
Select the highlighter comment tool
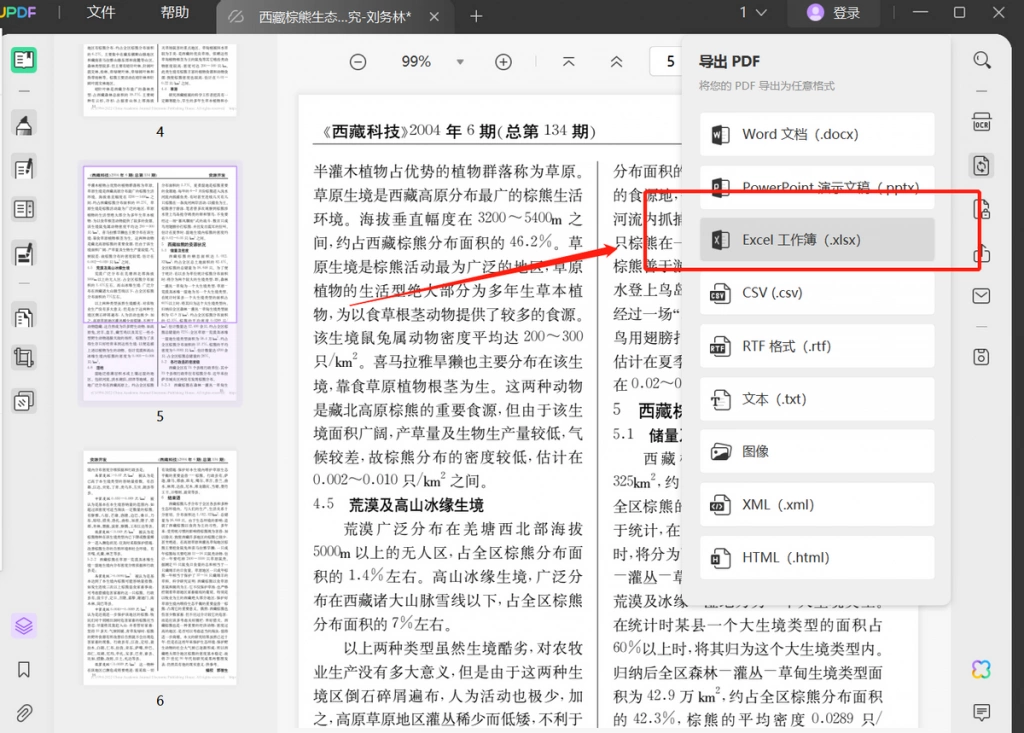(x=24, y=124)
